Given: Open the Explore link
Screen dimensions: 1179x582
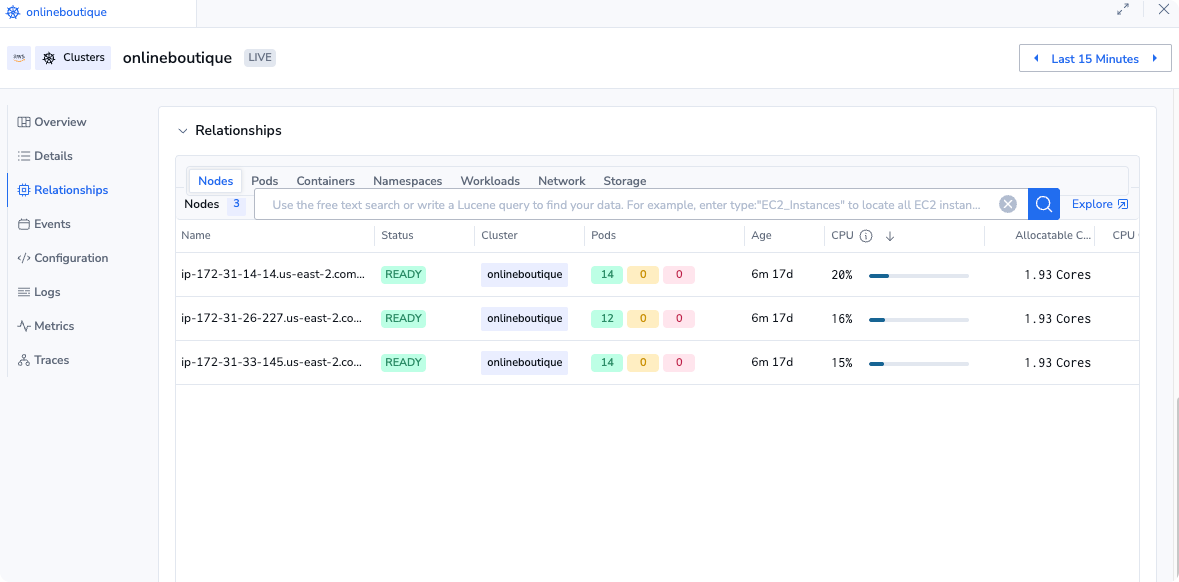Looking at the screenshot, I should (x=1100, y=204).
